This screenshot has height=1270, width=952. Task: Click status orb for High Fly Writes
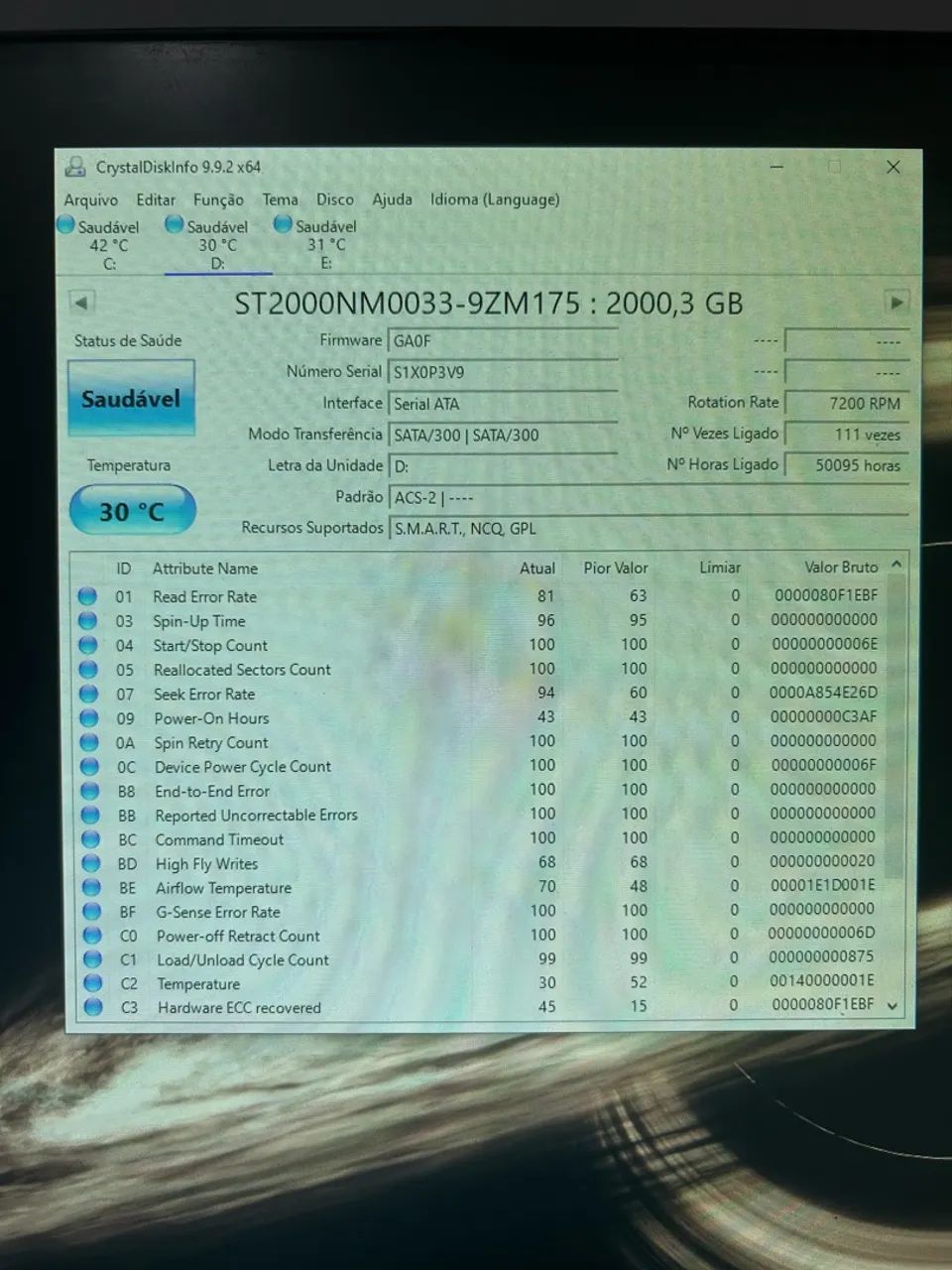[x=92, y=863]
